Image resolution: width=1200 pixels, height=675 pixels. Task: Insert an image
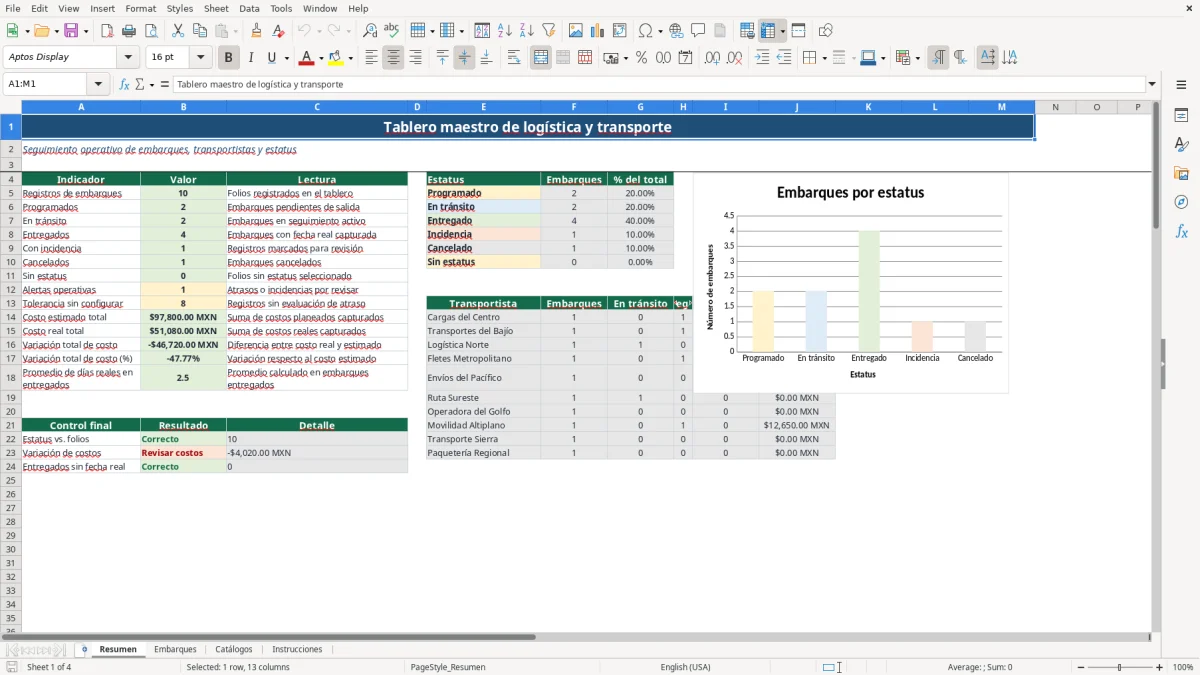pos(576,31)
